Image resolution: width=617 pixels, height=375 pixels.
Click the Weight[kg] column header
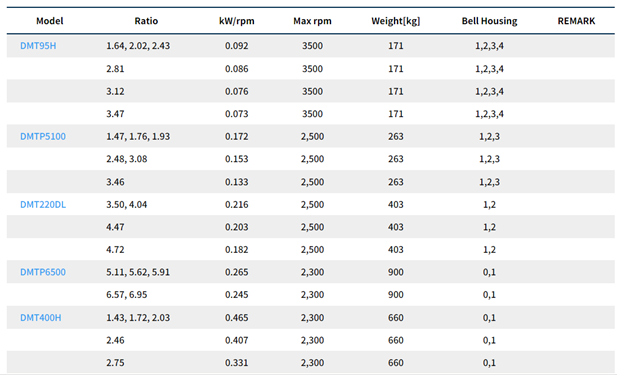click(x=395, y=21)
